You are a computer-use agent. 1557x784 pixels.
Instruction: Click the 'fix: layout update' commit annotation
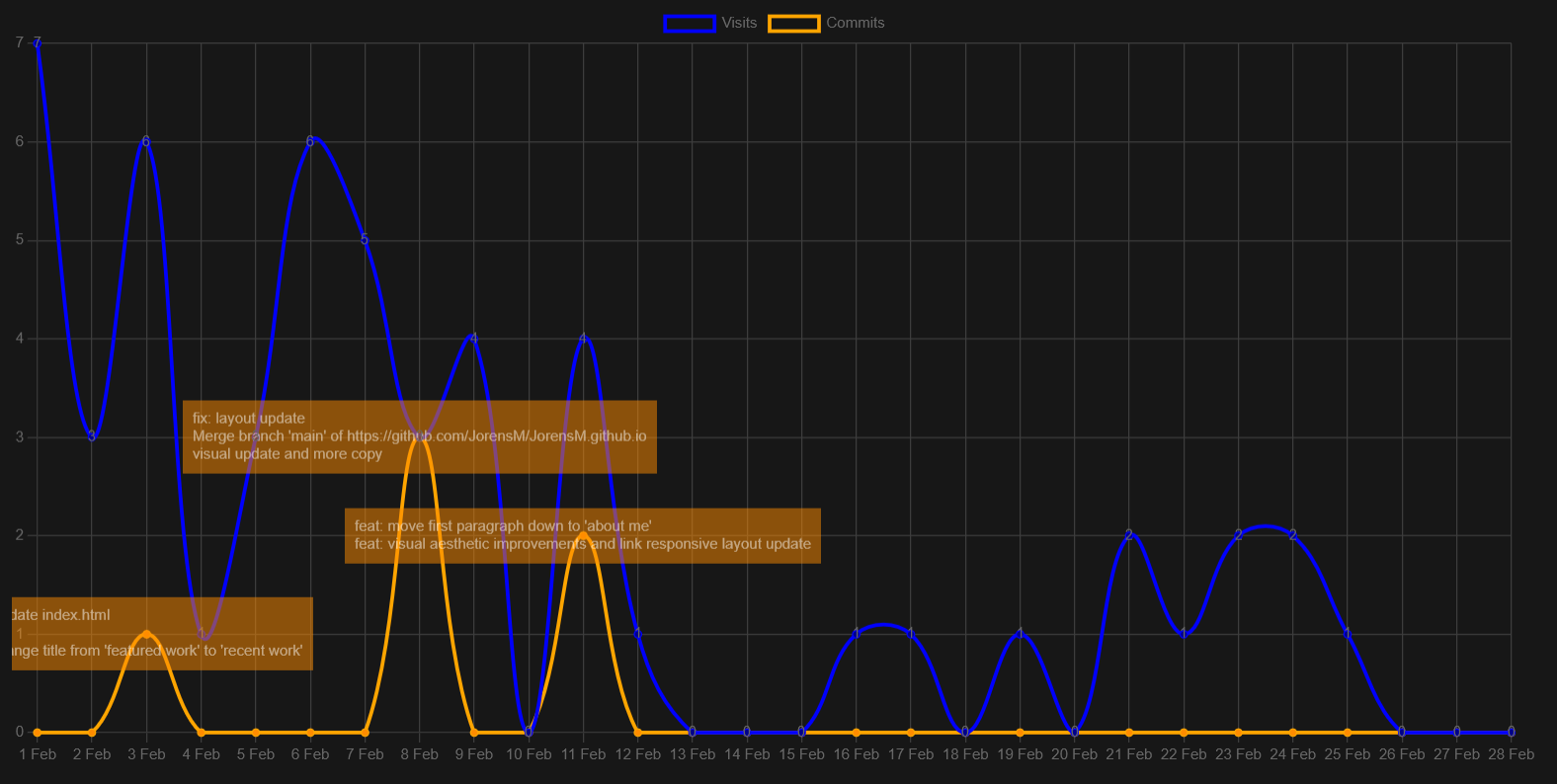420,437
